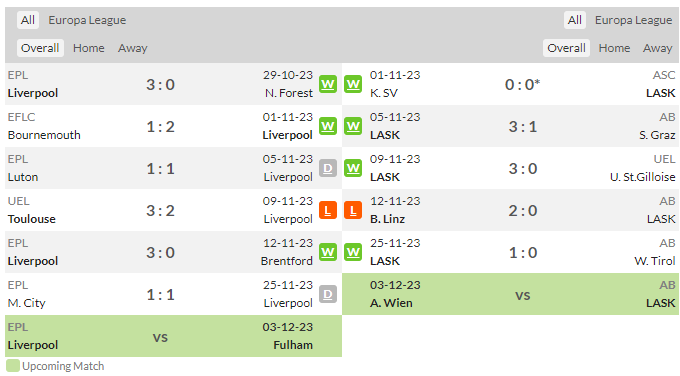
Task: Switch right panel to Home matches
Action: [614, 48]
